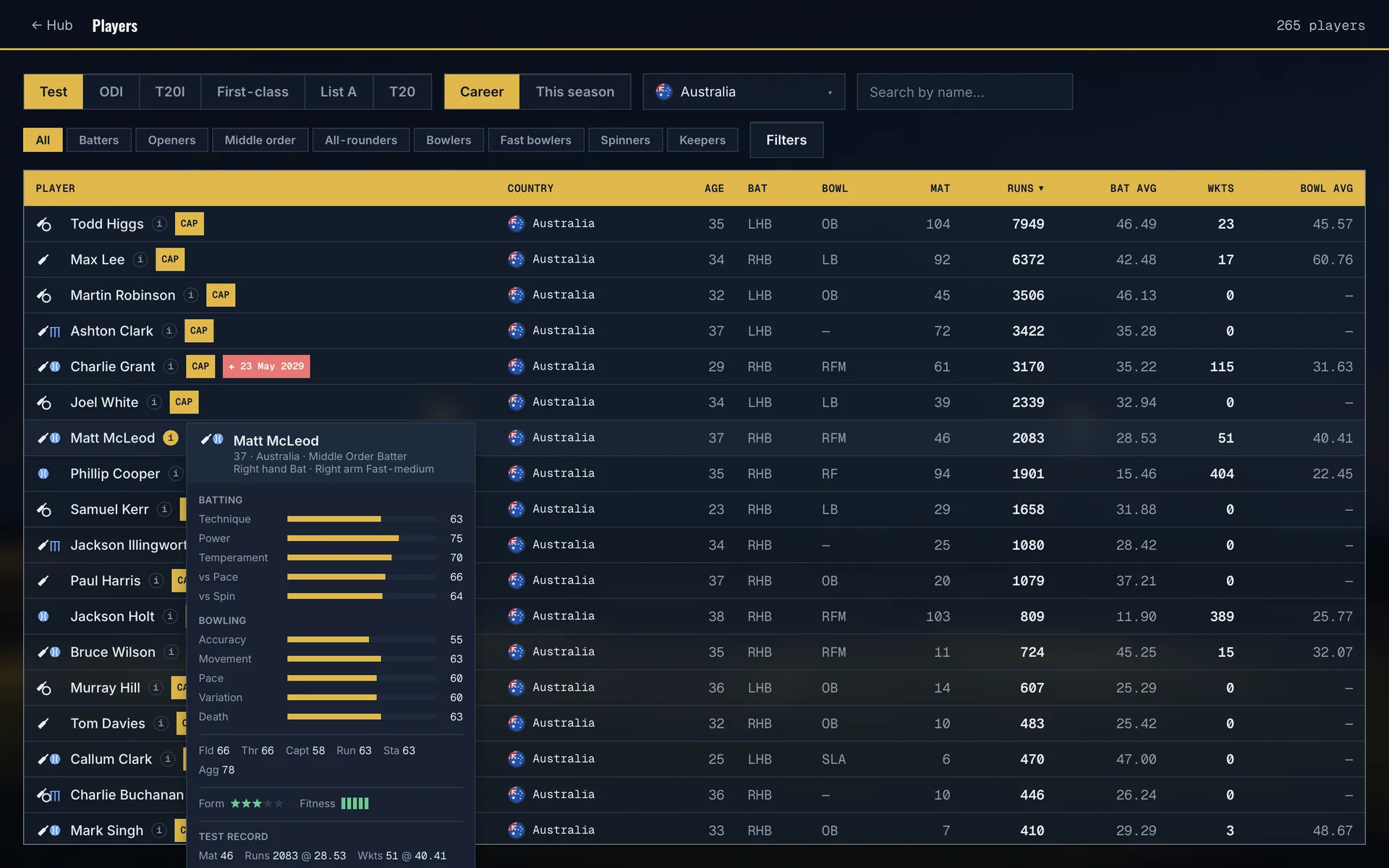Toggle the Batters filter chip
Image resolution: width=1389 pixels, height=868 pixels.
click(99, 140)
